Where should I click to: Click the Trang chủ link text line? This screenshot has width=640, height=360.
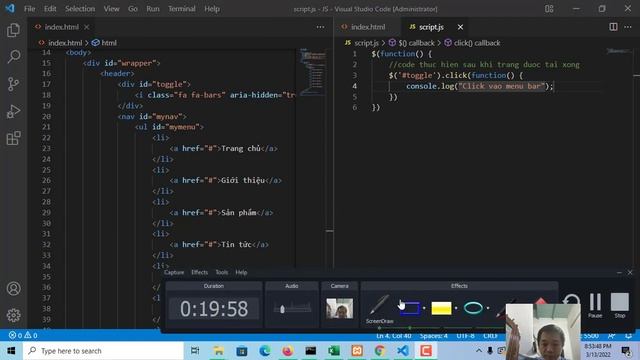pos(224,149)
